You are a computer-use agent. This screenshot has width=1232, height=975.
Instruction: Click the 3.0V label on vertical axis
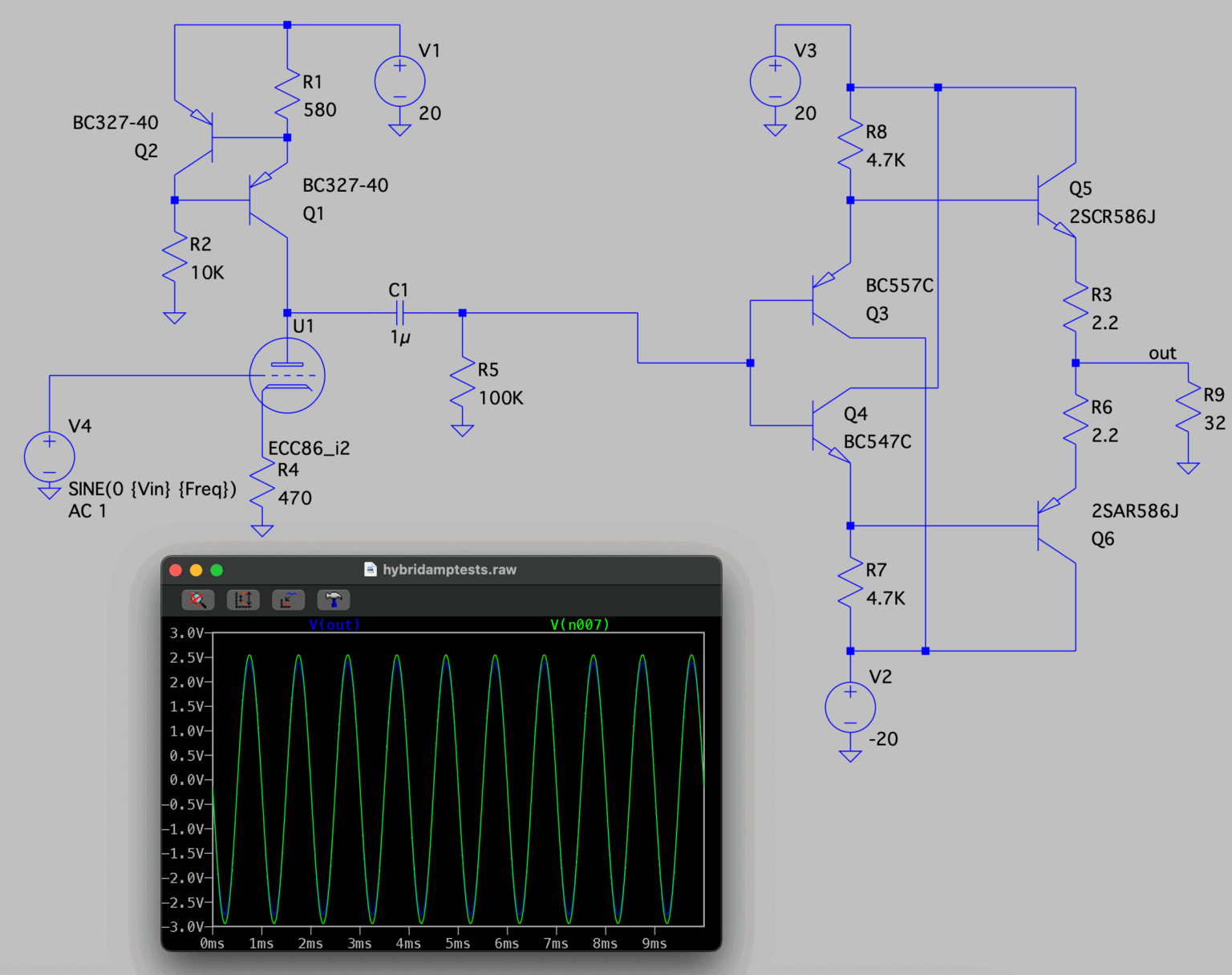coord(186,633)
